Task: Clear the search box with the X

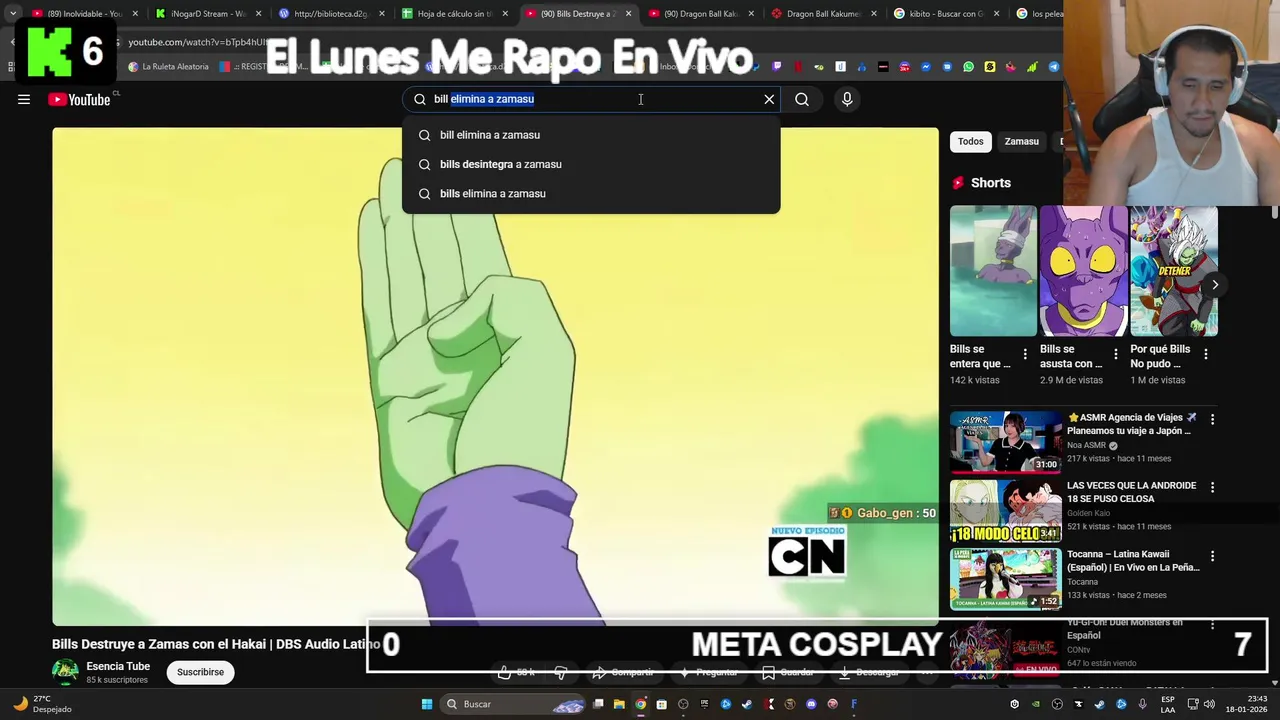Action: click(x=769, y=99)
